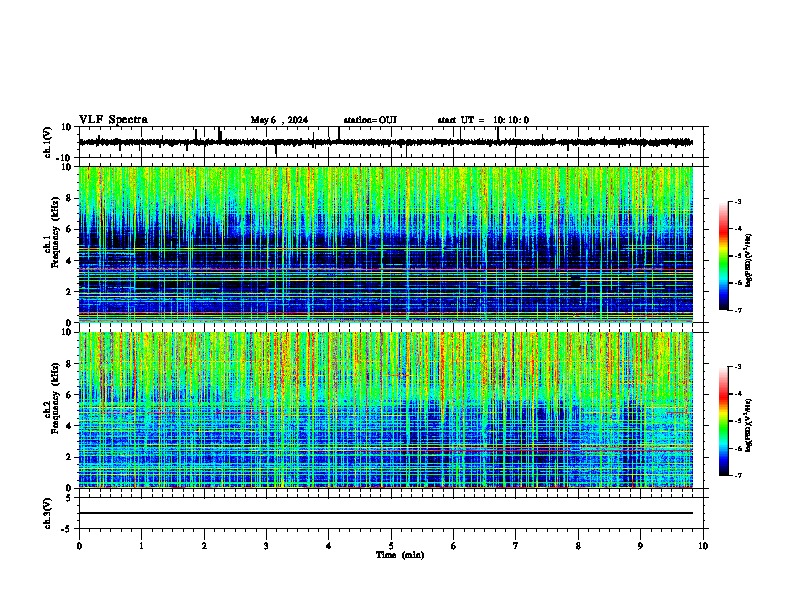Click the "4" kHz tick on ch.2 spectrogram

click(69, 426)
